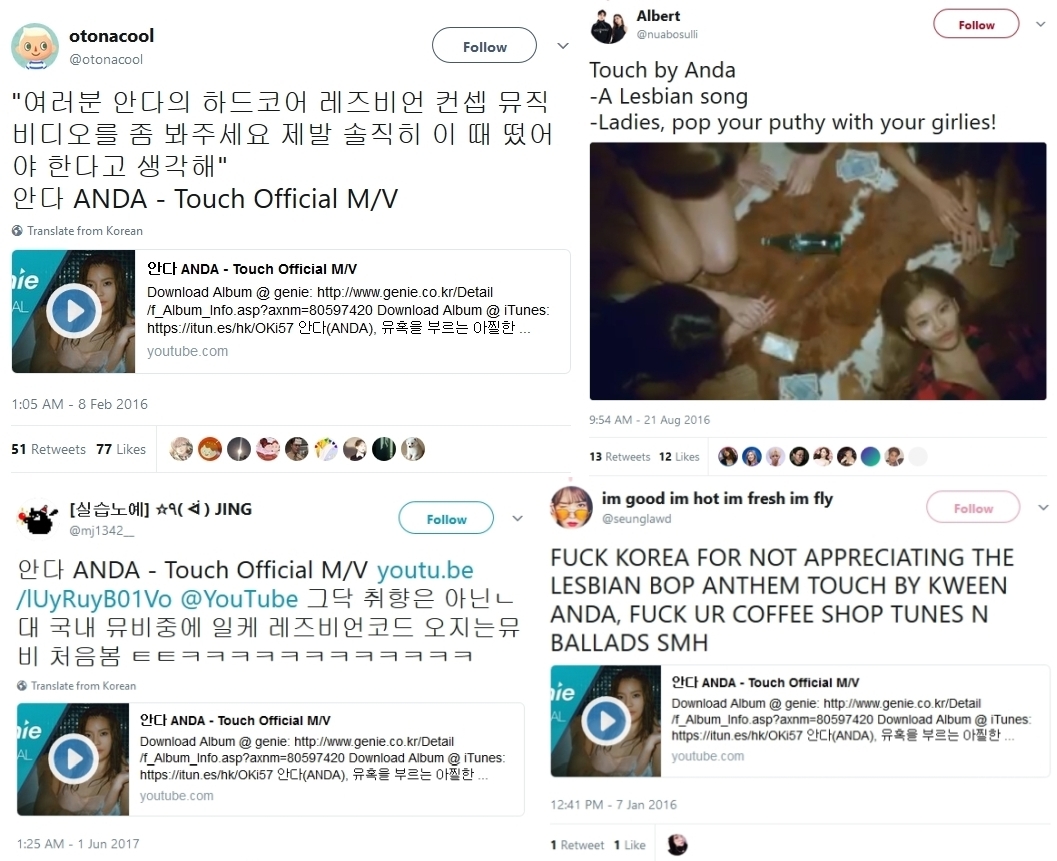This screenshot has width=1057, height=861.
Task: View the 77 Likes list
Action: [121, 449]
